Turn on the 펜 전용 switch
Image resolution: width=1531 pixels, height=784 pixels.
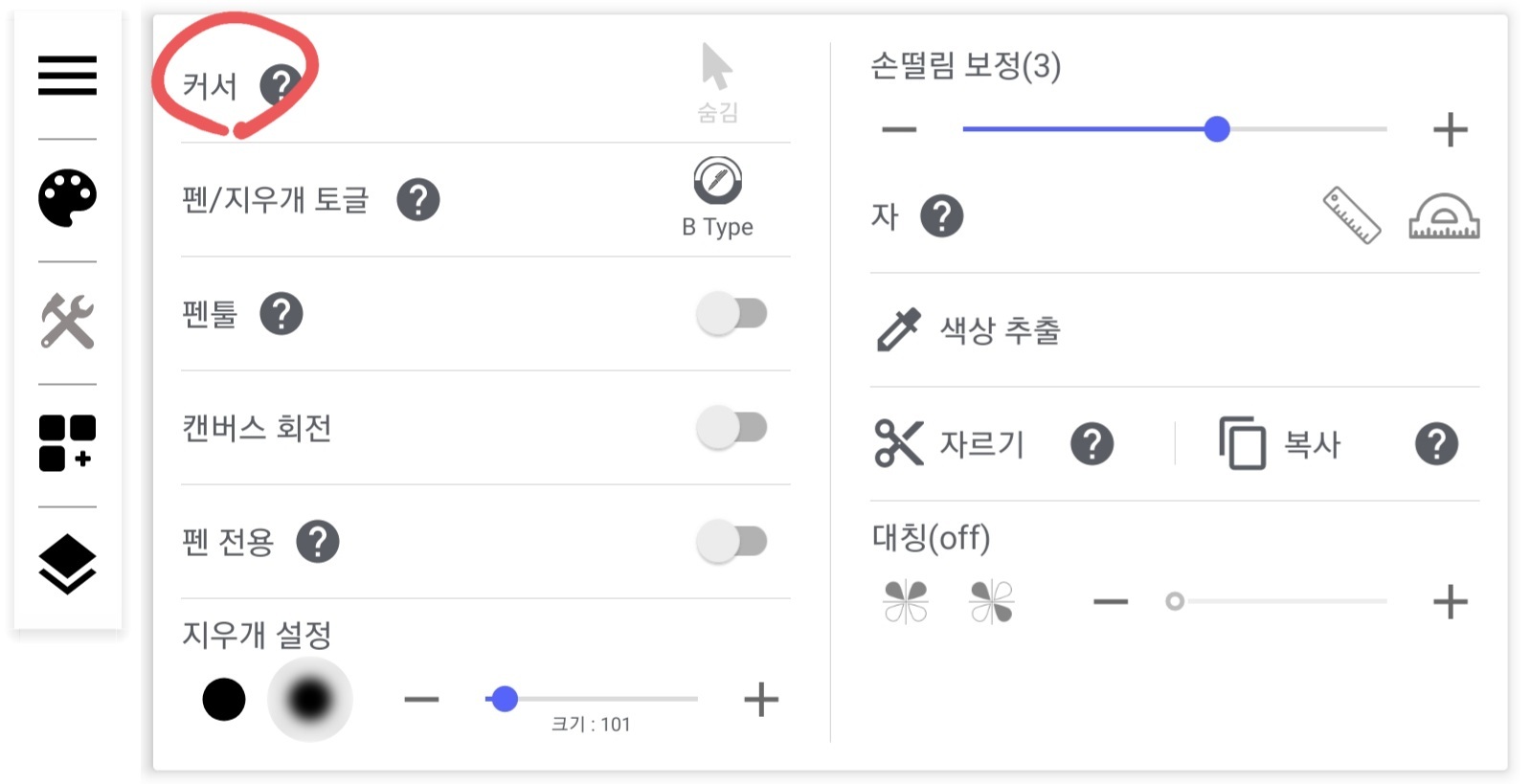click(732, 542)
